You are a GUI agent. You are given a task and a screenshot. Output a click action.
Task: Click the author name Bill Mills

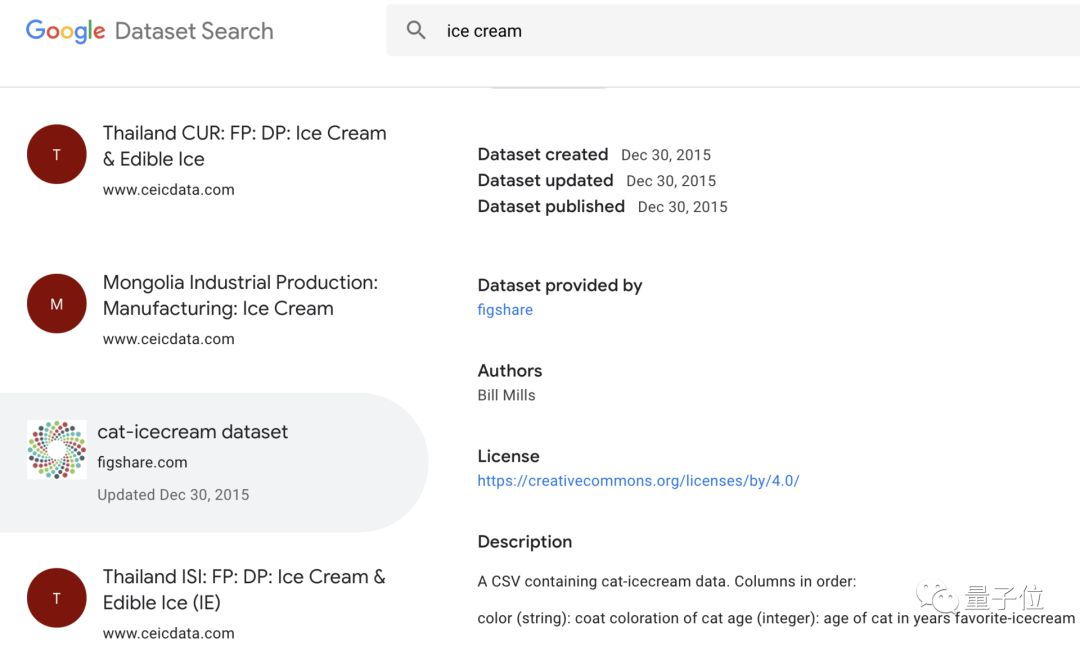coord(506,395)
